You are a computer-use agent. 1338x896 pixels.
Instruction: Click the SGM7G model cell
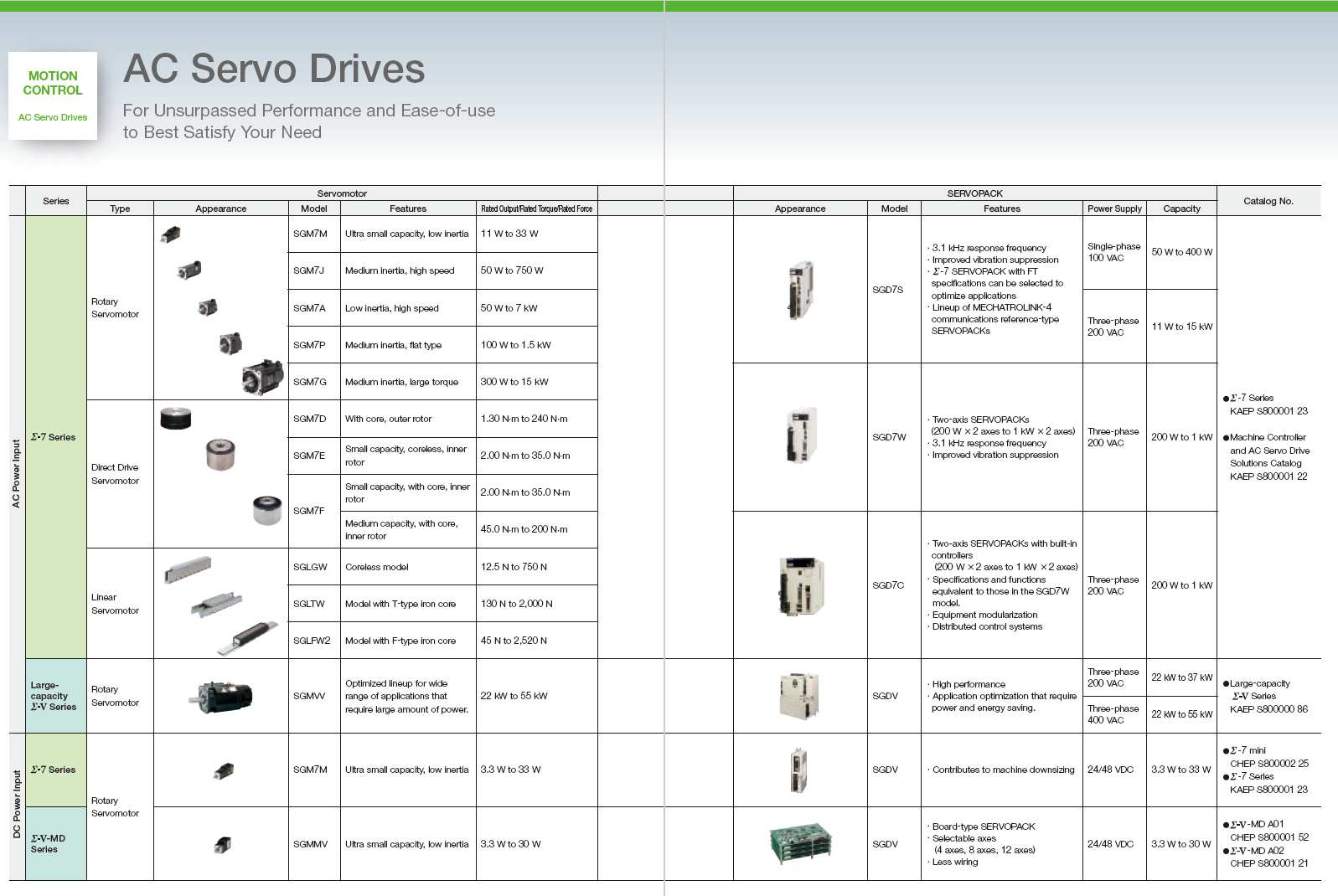click(314, 382)
